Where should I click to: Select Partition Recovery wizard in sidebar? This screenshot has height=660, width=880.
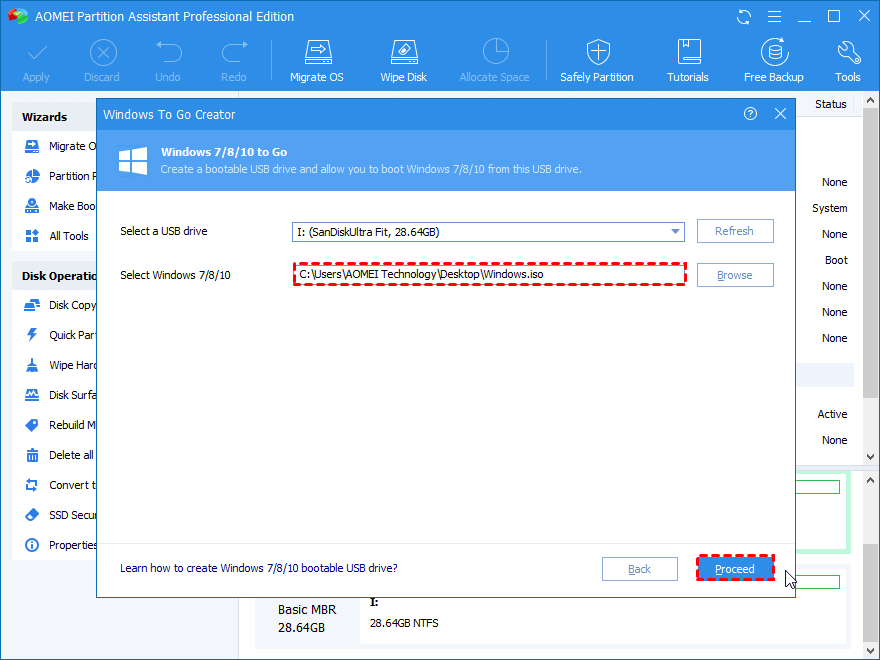pyautogui.click(x=60, y=176)
